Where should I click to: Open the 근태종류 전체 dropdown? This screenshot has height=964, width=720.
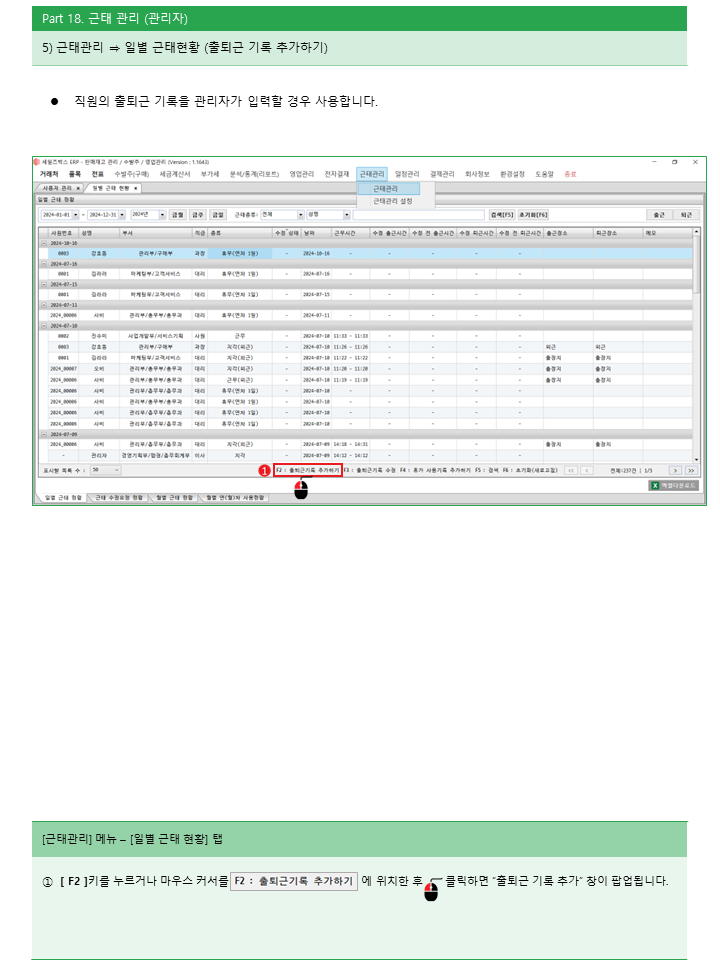click(x=301, y=215)
